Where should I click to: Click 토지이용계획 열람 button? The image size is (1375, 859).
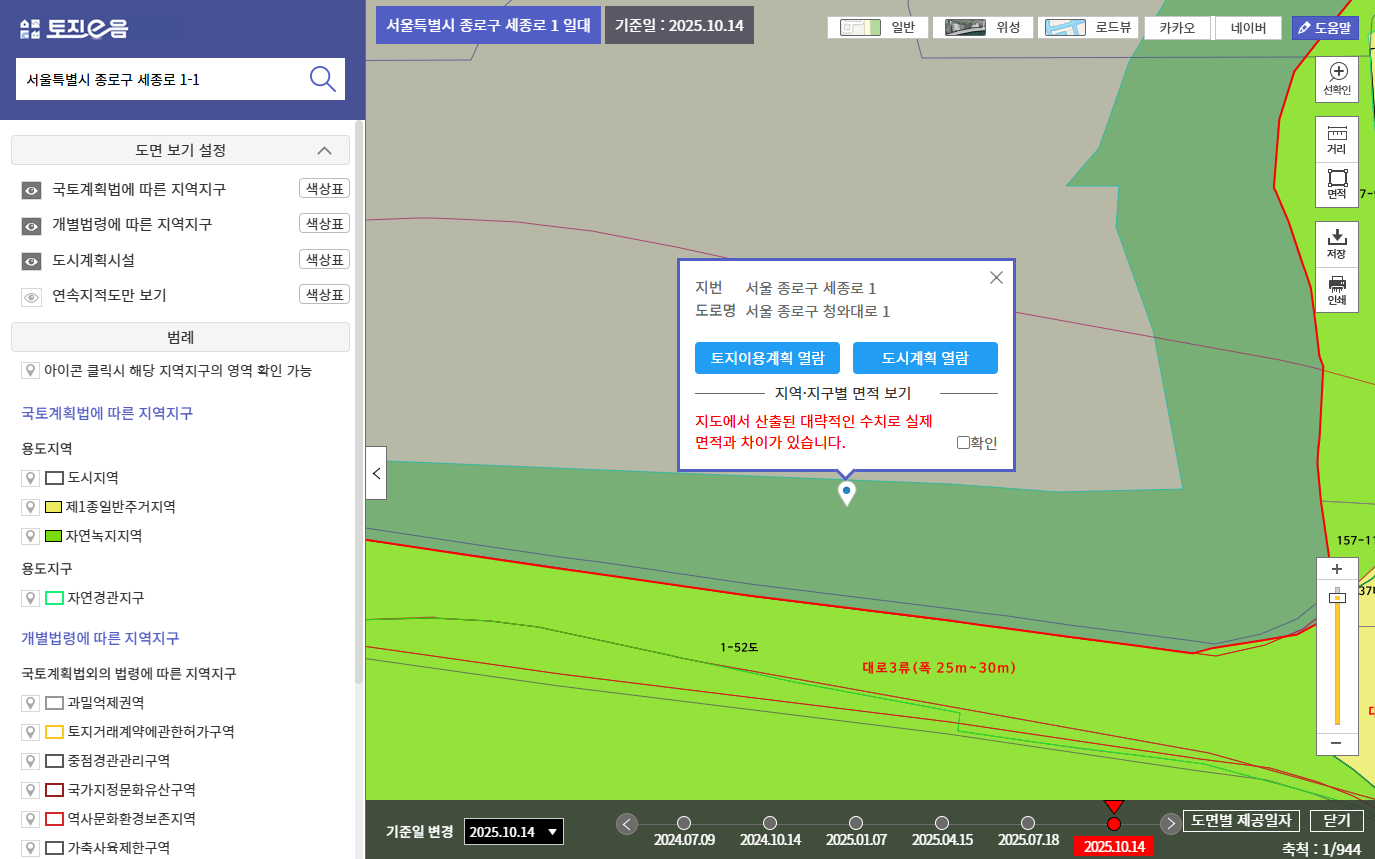click(x=767, y=358)
